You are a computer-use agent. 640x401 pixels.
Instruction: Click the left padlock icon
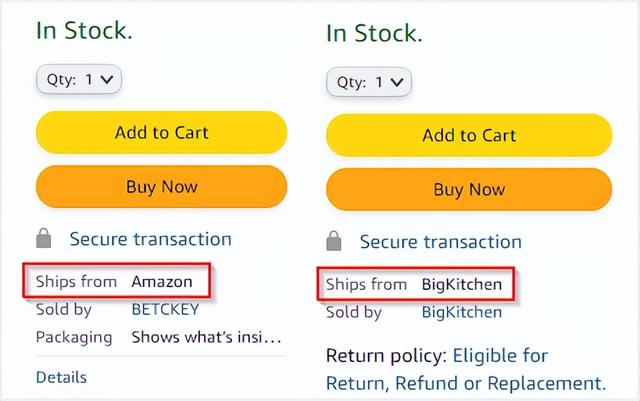click(44, 239)
